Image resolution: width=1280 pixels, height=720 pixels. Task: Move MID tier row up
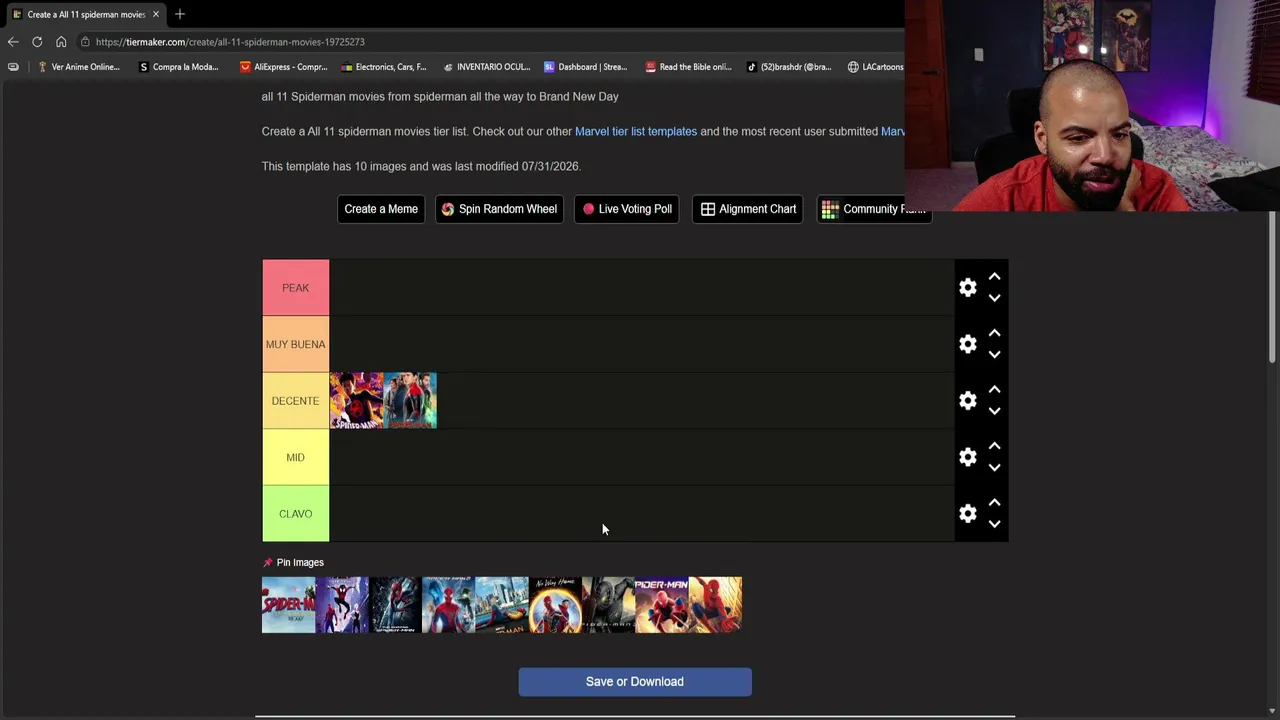tap(994, 446)
